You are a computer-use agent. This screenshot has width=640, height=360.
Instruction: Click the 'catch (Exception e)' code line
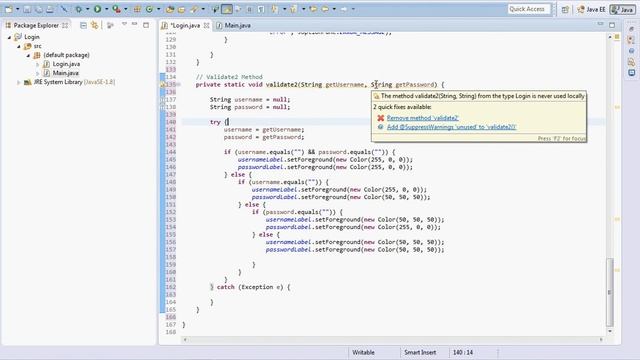(x=250, y=287)
